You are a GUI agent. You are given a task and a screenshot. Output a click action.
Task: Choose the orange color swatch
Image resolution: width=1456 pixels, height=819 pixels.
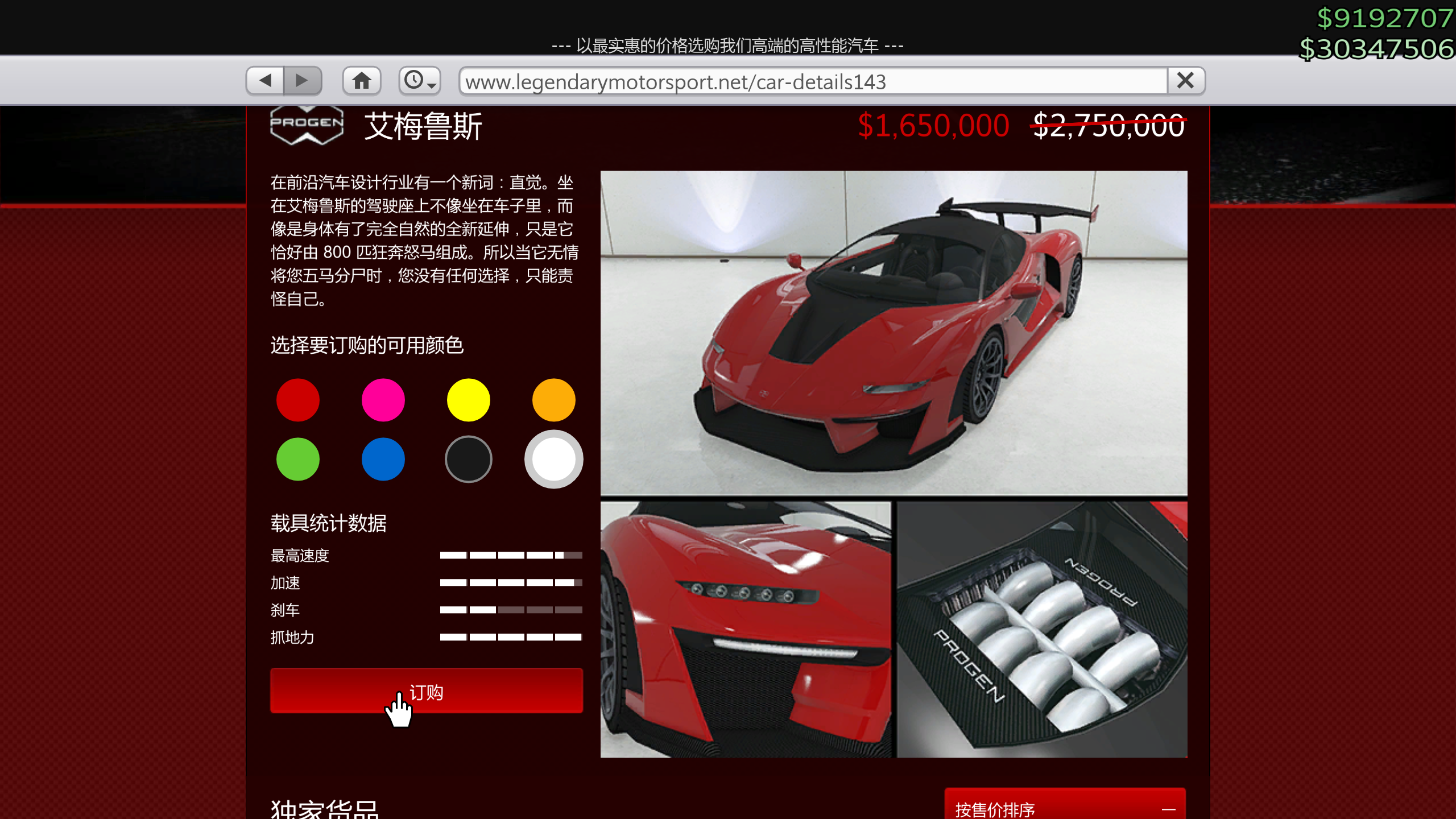[x=554, y=400]
